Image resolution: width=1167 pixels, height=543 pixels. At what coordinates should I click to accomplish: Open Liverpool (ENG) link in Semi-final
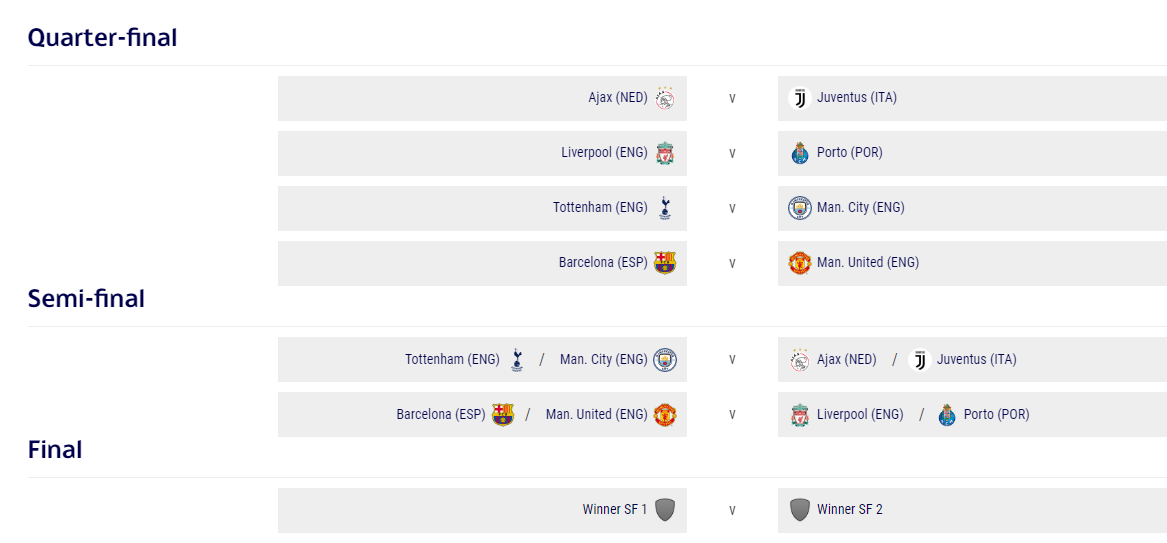(x=859, y=415)
